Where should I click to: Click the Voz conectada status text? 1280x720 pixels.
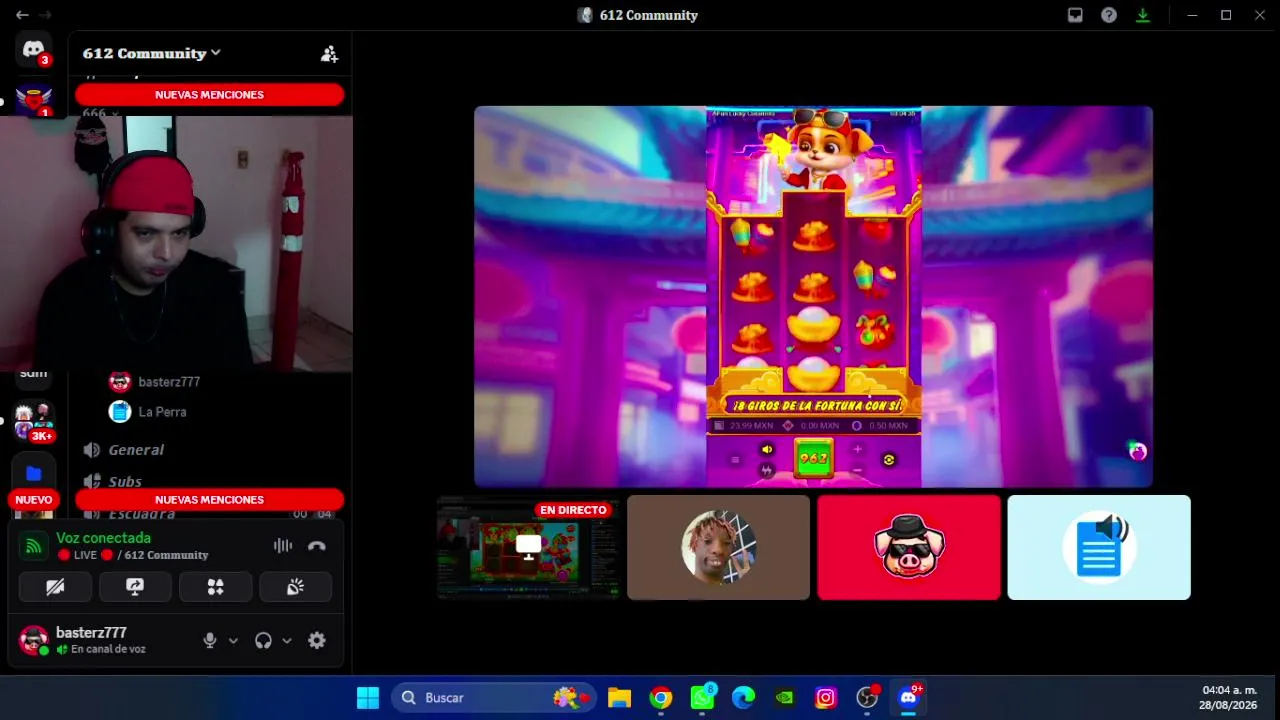tap(103, 538)
